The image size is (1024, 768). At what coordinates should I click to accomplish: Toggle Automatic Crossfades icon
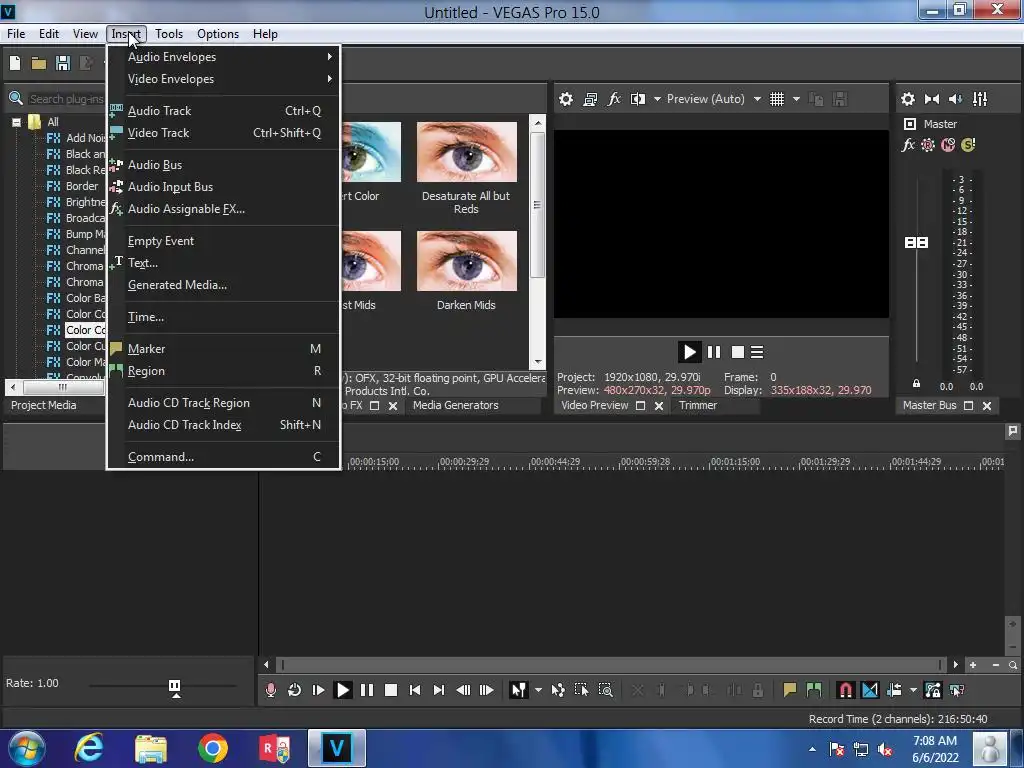click(x=870, y=690)
